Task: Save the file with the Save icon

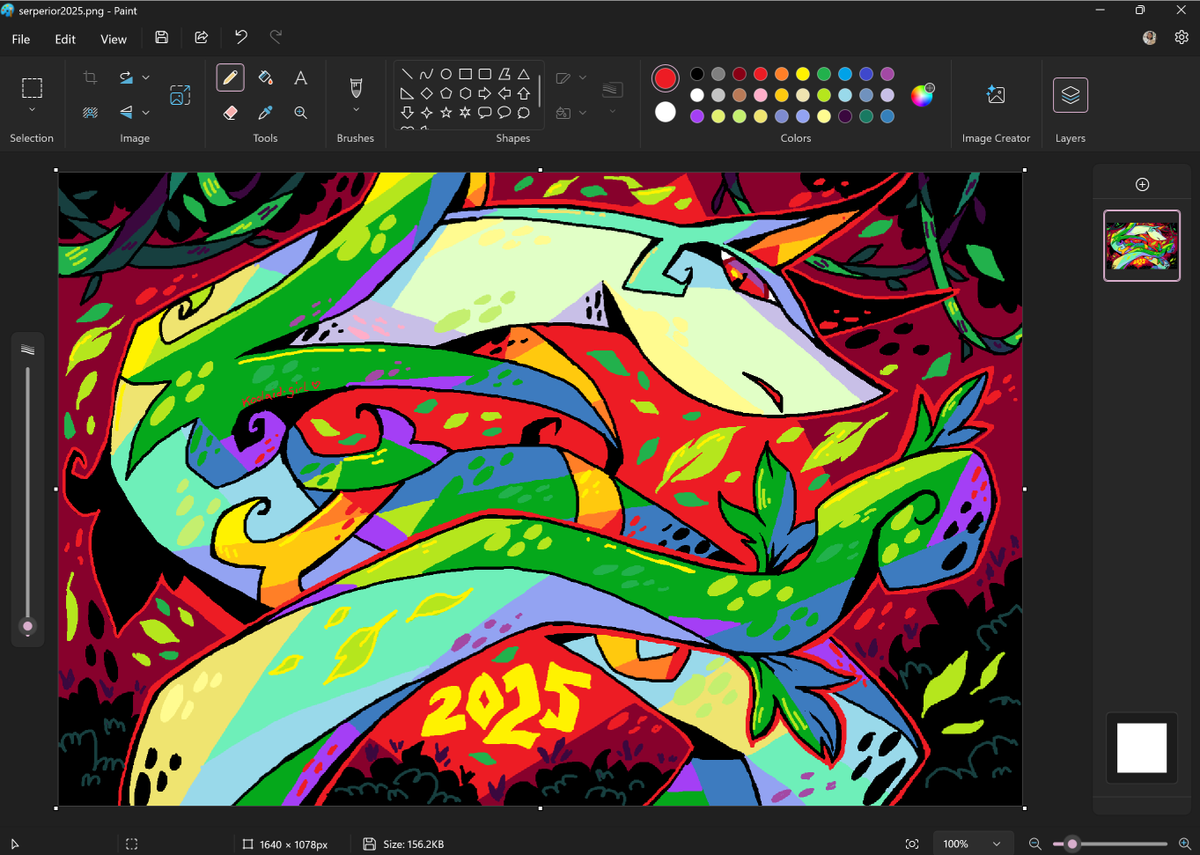Action: [x=162, y=38]
